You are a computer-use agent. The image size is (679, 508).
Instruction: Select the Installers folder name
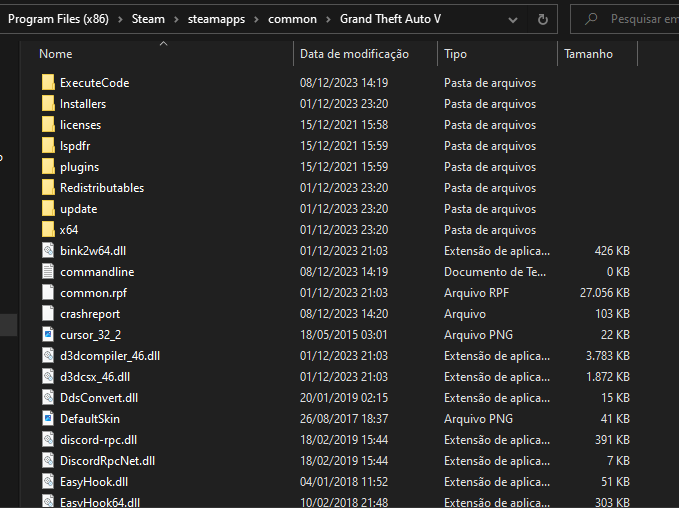coord(83,104)
